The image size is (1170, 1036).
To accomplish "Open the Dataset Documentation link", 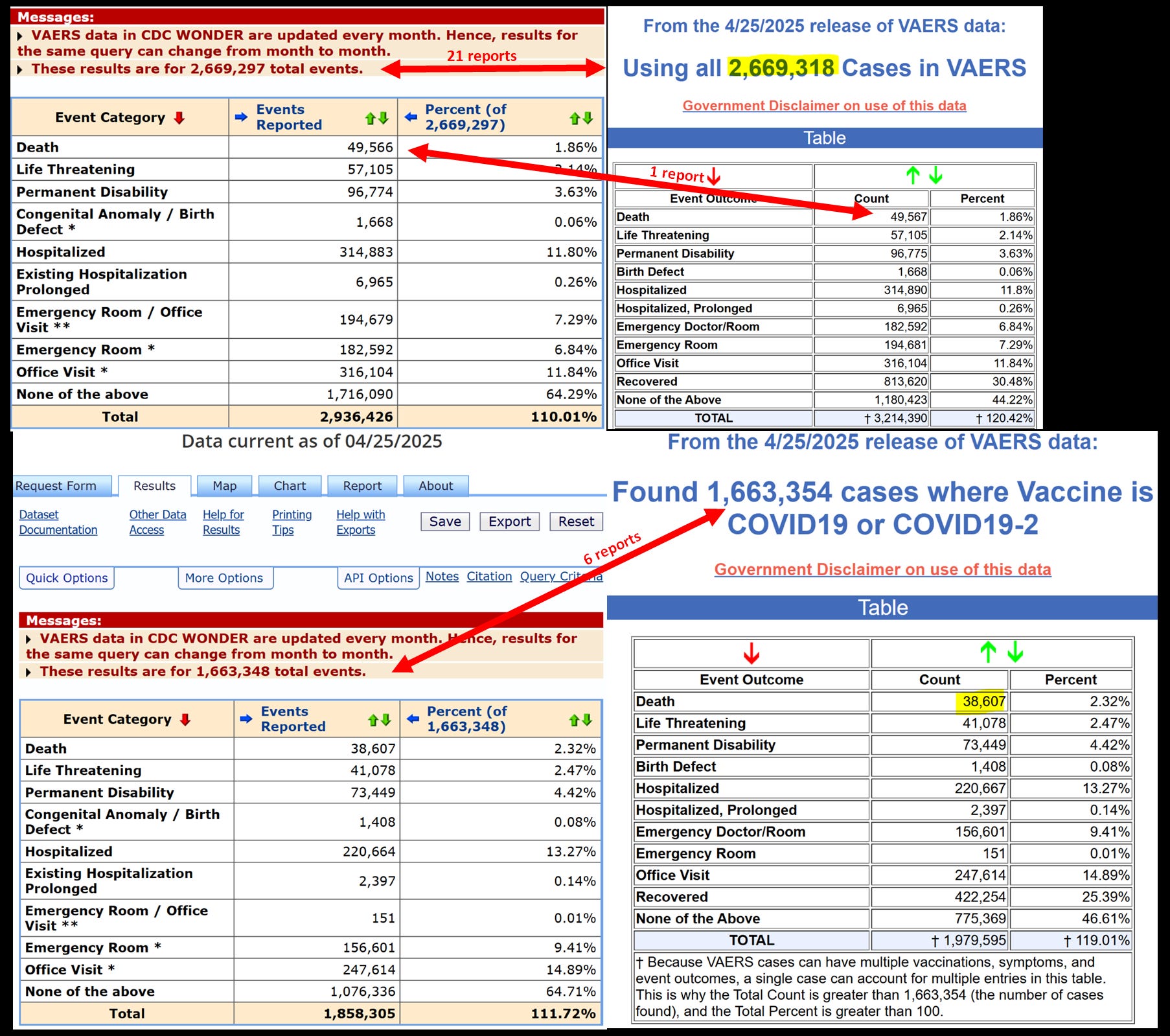I will 58,522.
